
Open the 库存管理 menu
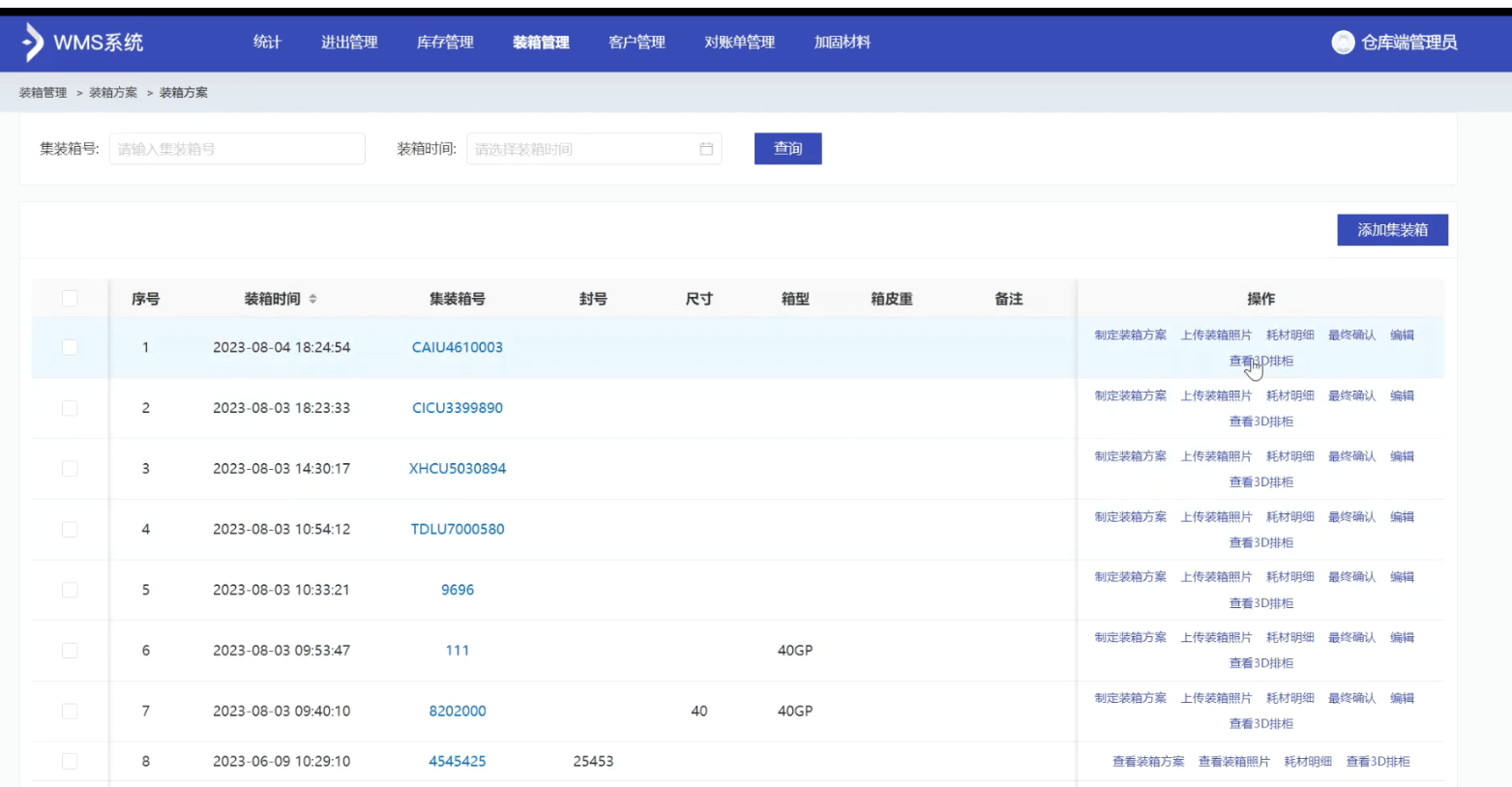point(445,43)
